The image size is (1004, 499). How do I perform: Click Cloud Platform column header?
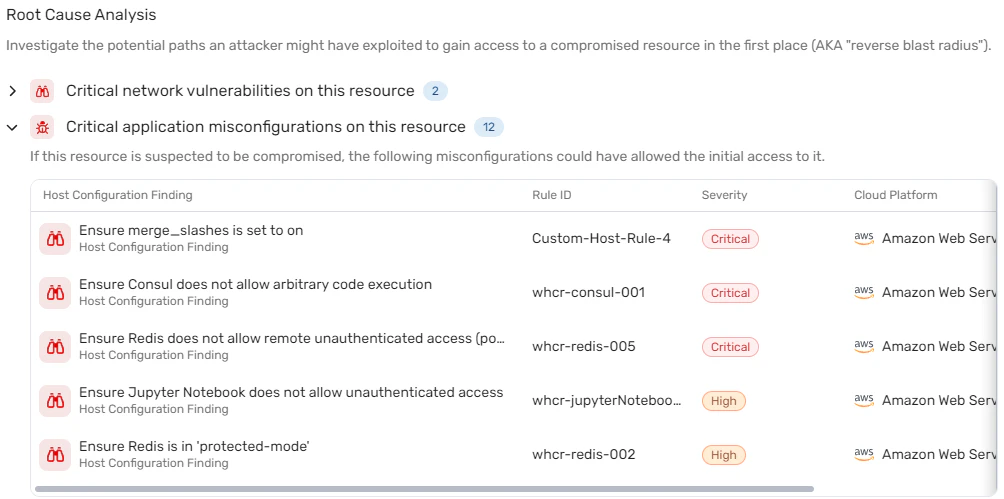click(895, 195)
